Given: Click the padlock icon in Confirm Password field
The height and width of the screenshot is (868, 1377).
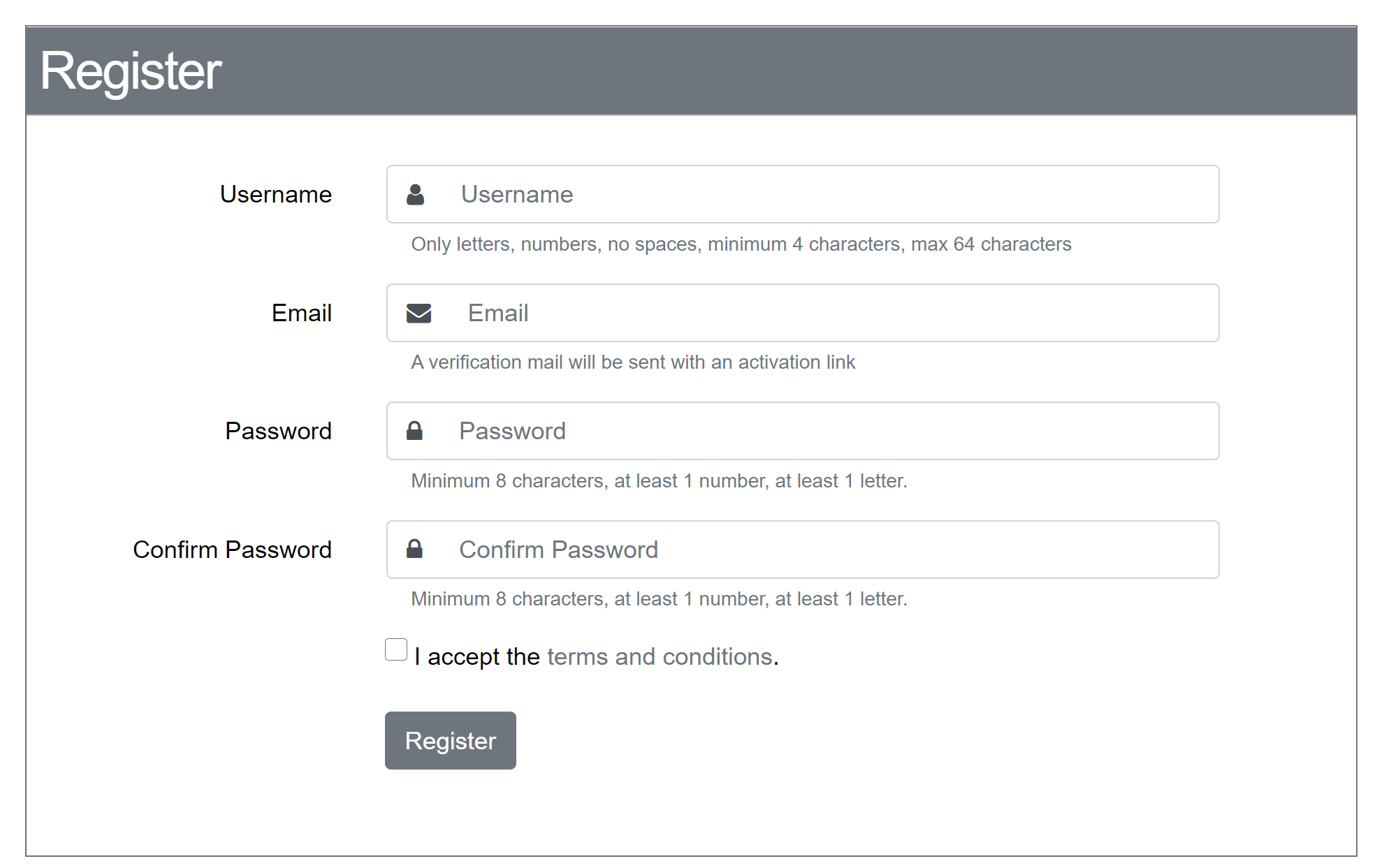Looking at the screenshot, I should (x=414, y=550).
